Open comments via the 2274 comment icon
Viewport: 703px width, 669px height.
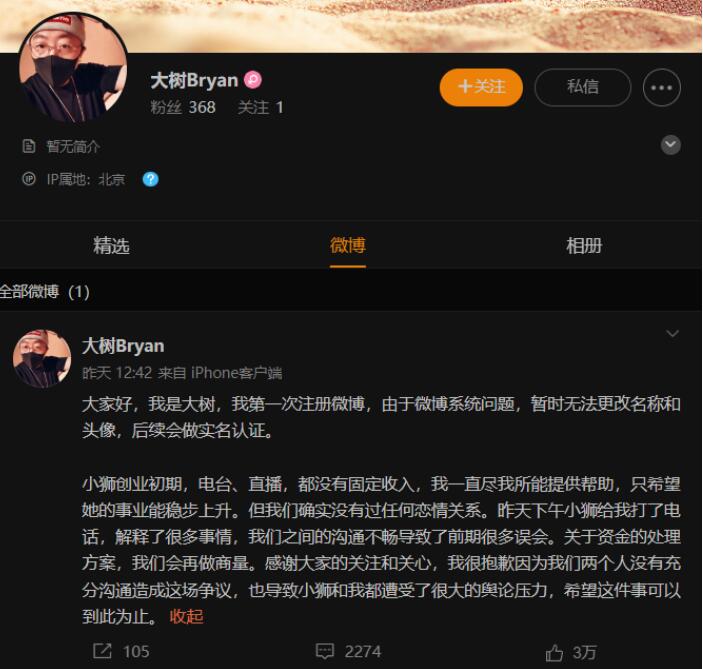tap(325, 651)
